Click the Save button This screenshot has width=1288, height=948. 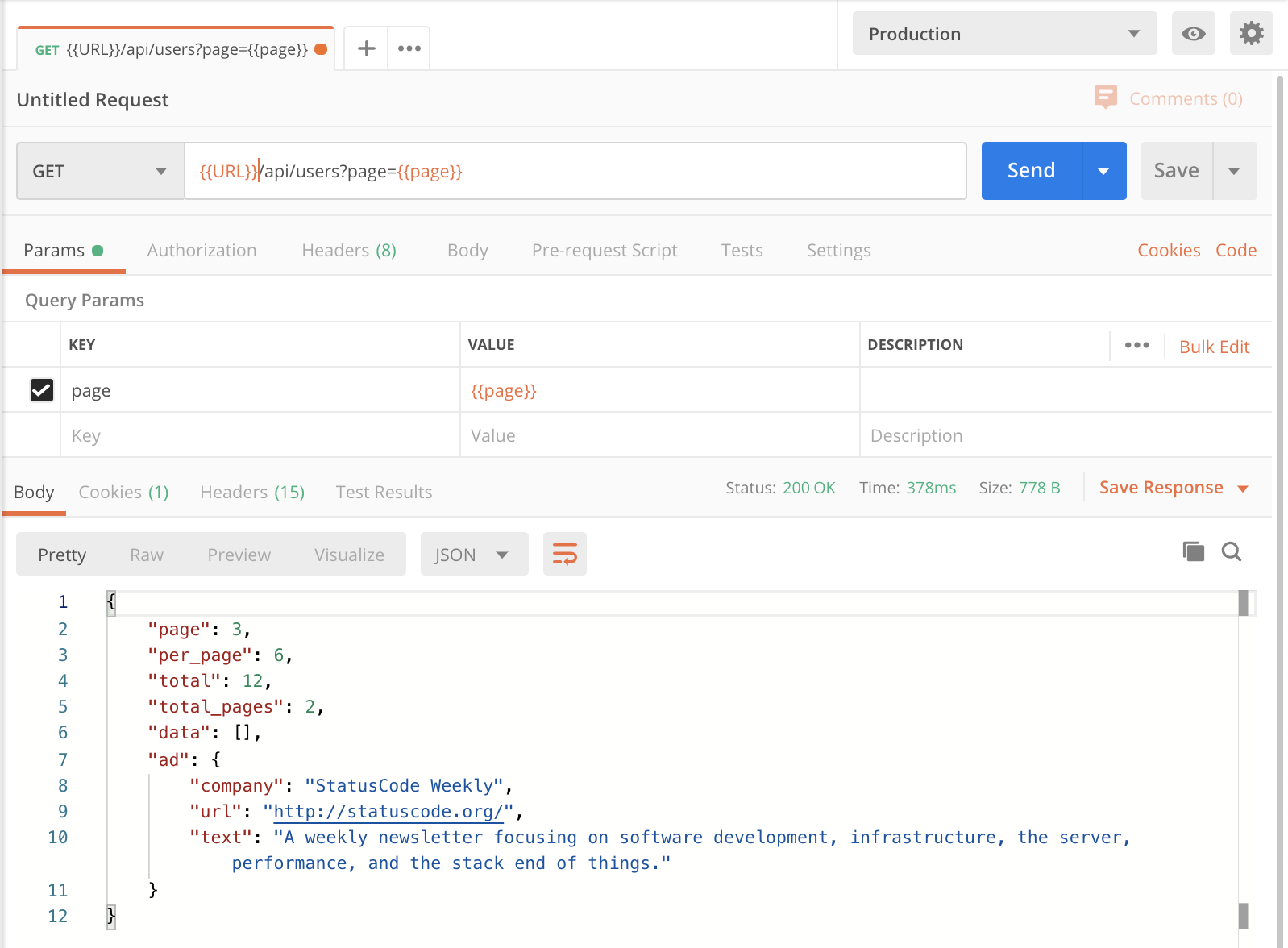(1176, 171)
